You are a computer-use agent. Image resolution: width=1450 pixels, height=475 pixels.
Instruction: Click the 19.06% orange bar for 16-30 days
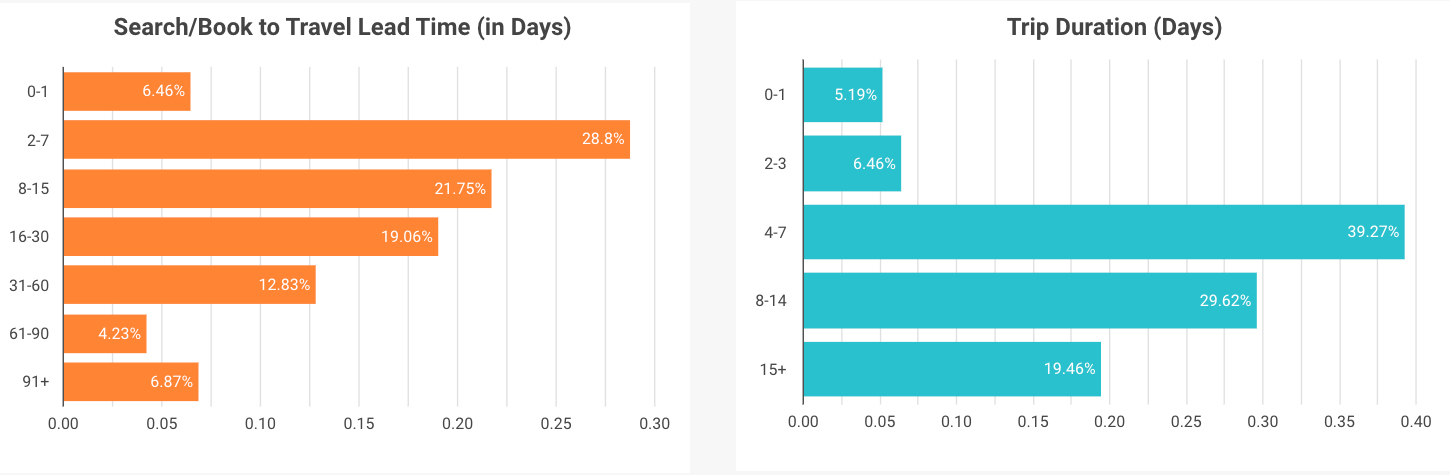250,237
